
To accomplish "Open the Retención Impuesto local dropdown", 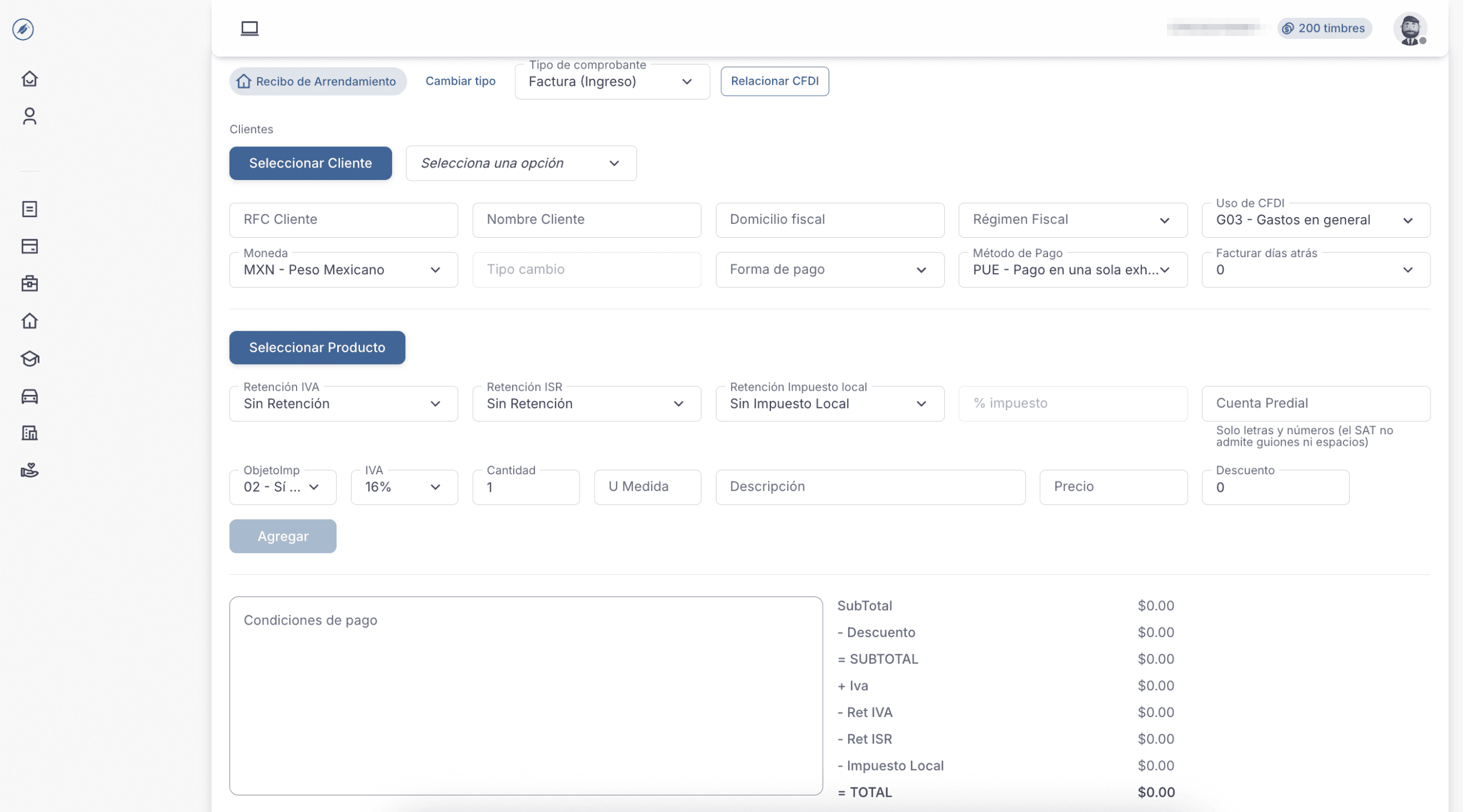I will tap(830, 403).
